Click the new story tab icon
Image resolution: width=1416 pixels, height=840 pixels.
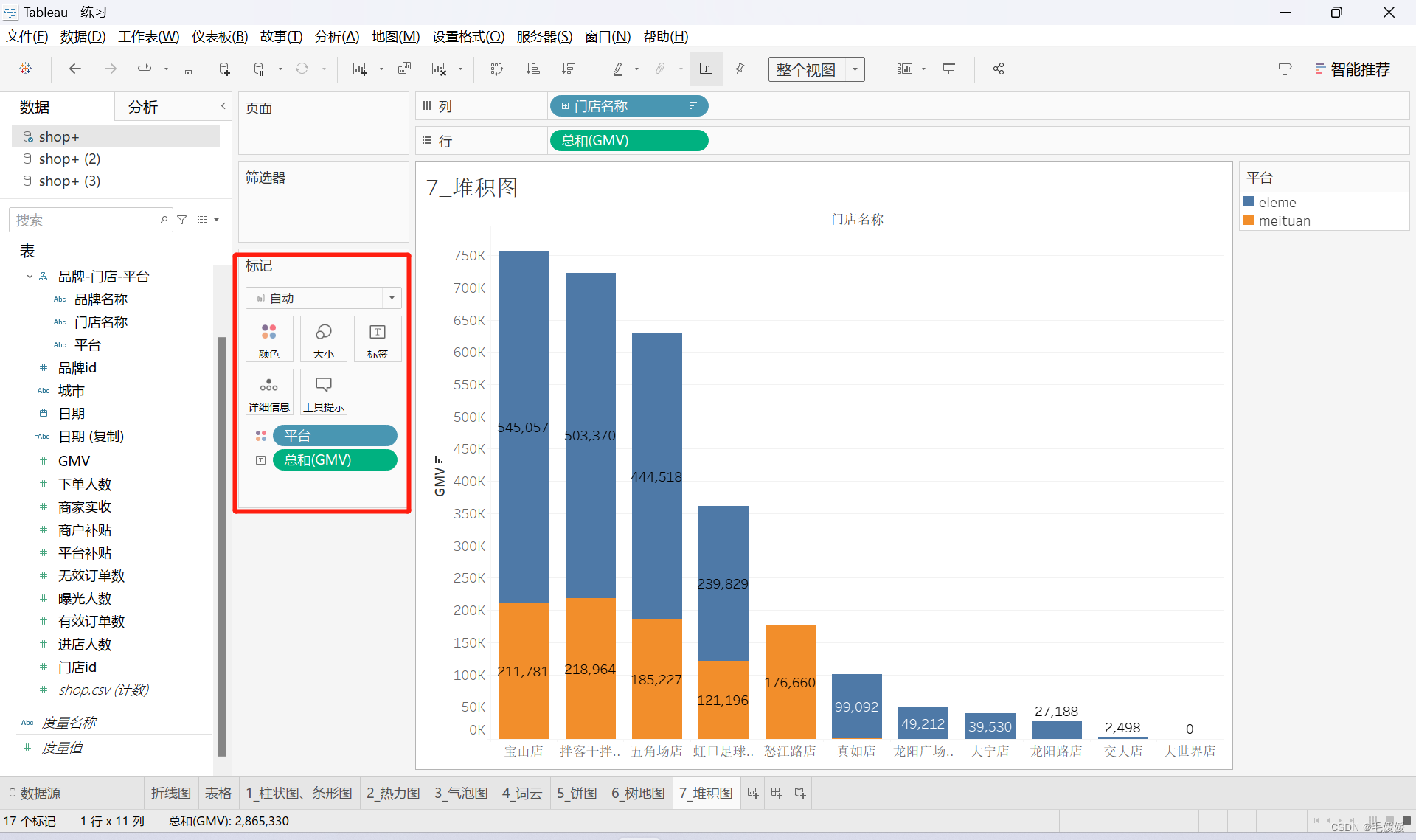click(800, 793)
